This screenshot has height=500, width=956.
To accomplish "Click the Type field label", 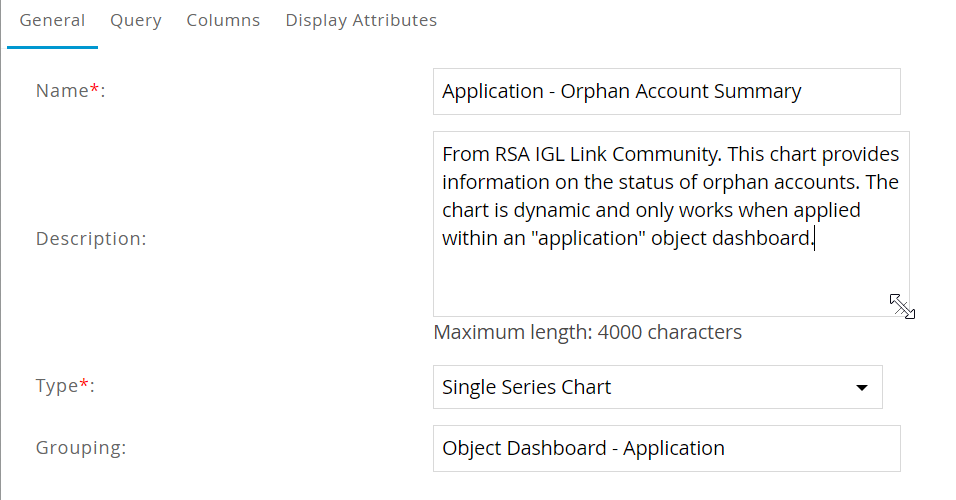I will pos(56,387).
